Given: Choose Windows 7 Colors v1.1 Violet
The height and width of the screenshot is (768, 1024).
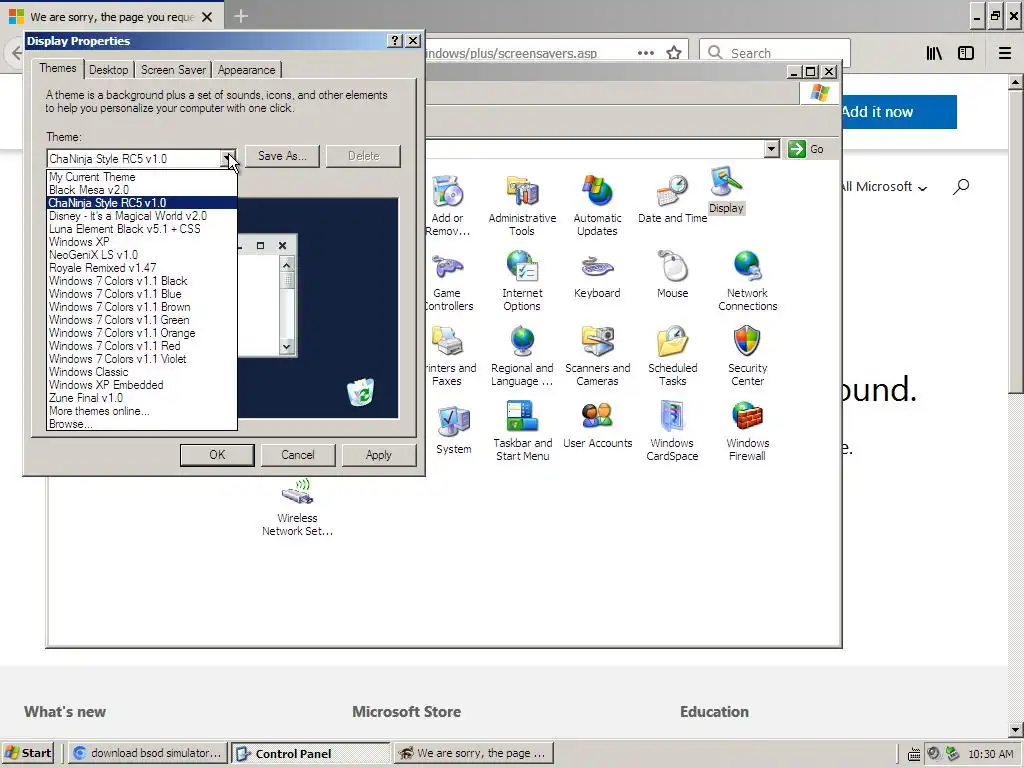Looking at the screenshot, I should pos(142,359).
